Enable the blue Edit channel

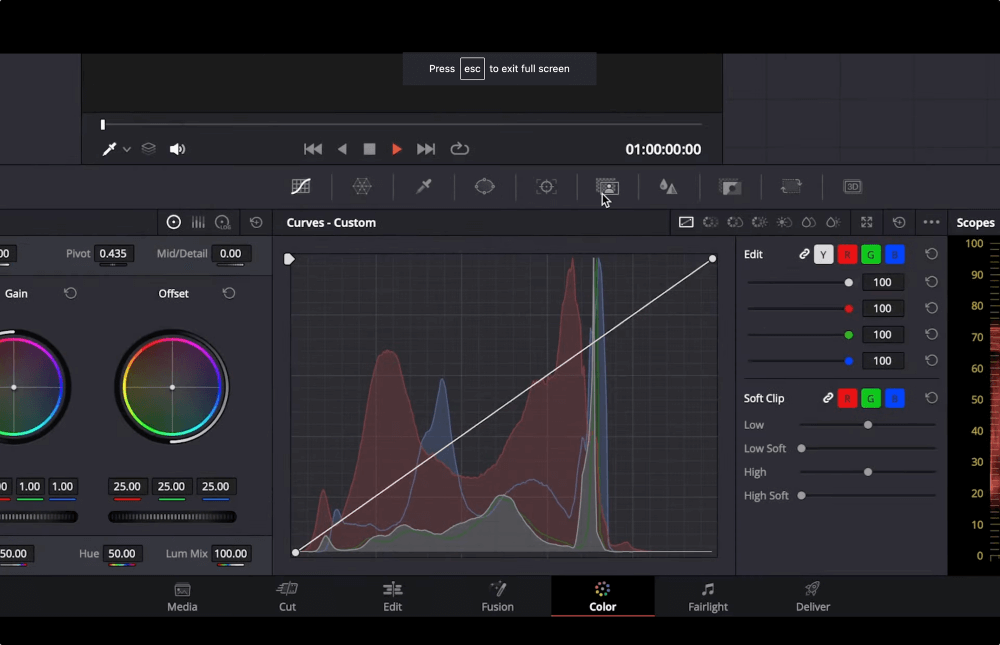point(895,255)
